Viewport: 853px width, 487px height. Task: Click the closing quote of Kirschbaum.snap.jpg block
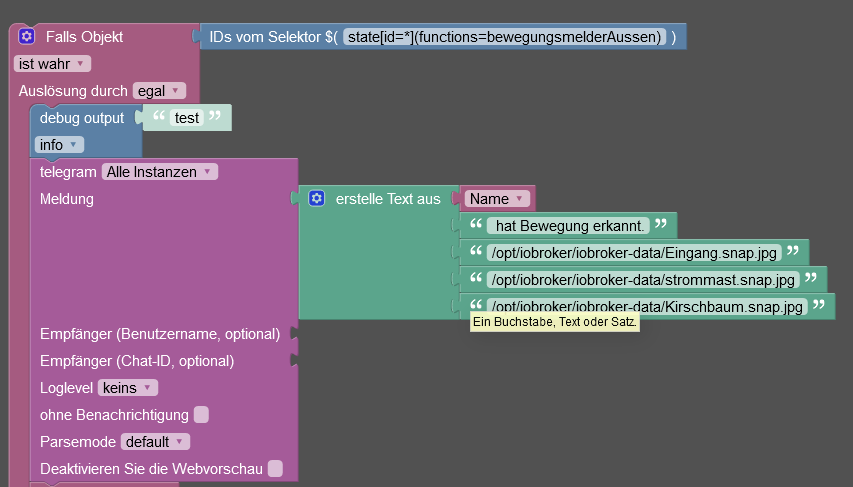point(819,304)
